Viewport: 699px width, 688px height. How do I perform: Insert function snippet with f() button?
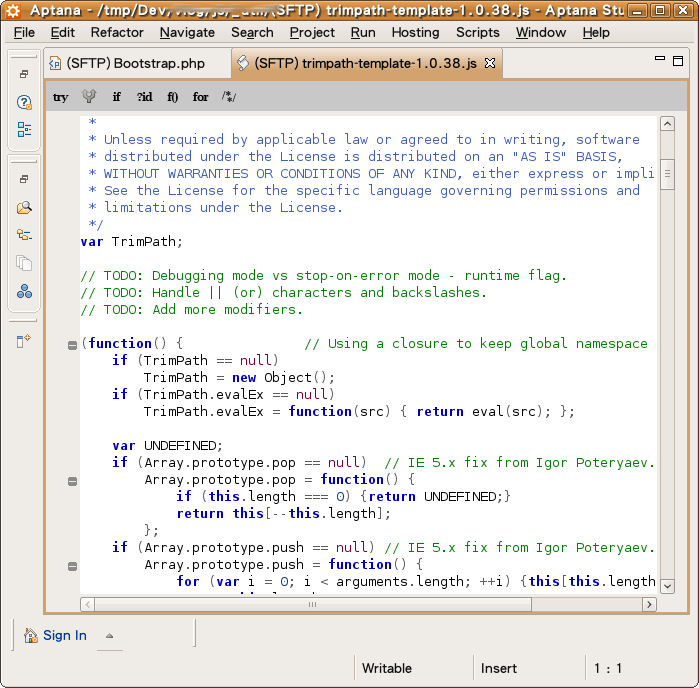tap(173, 97)
